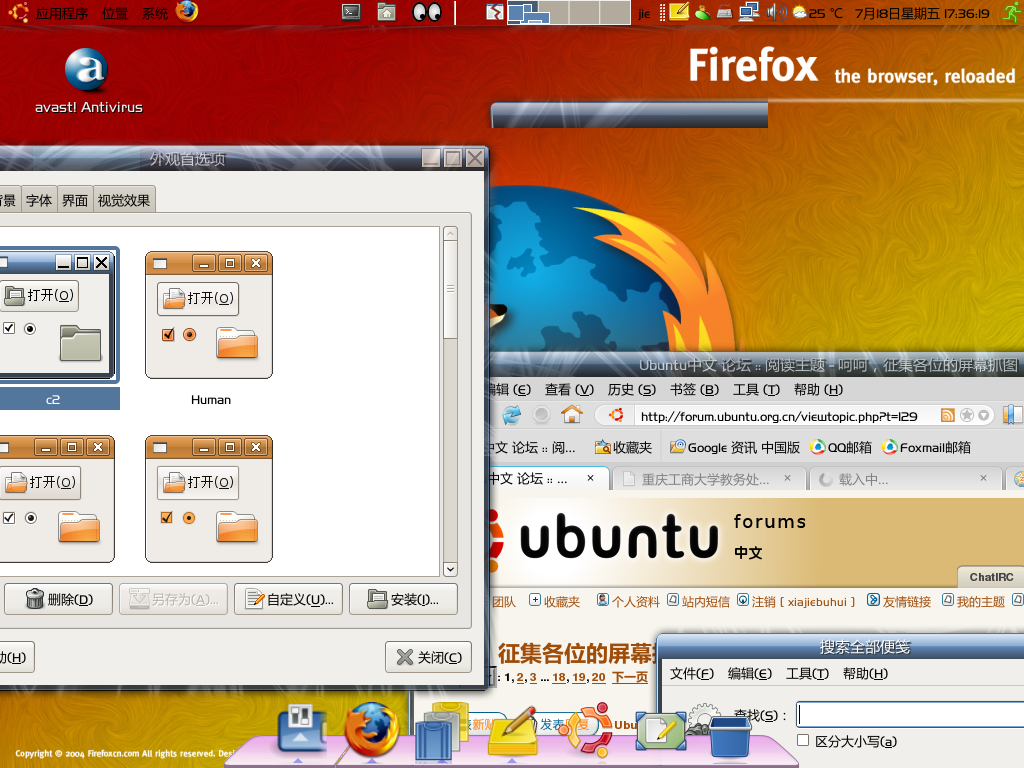The image size is (1024, 768).
Task: Open 编辑 menu in 搜索全部便笺 window
Action: (x=750, y=674)
